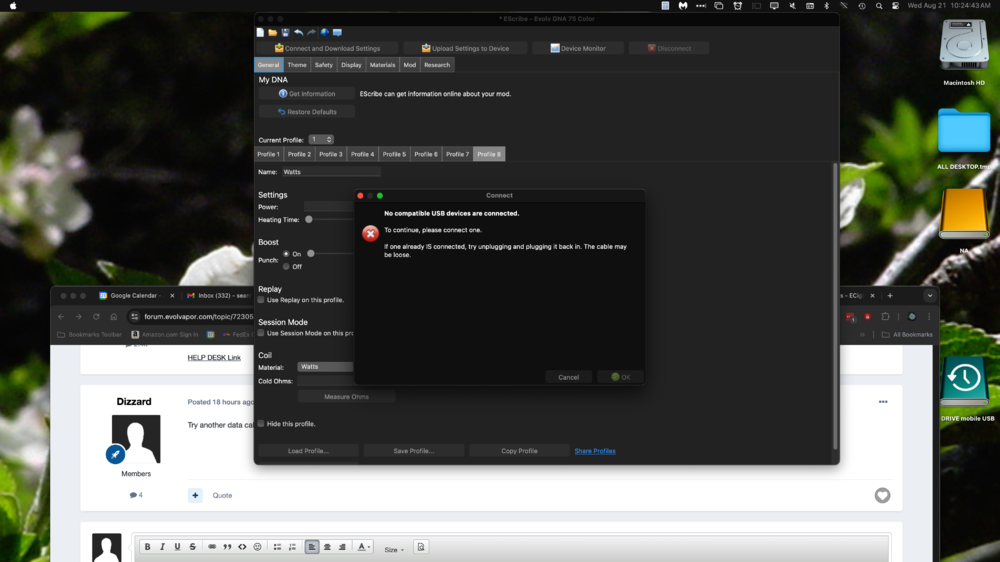Switch to the Materials tab
Image resolution: width=1000 pixels, height=562 pixels.
click(x=382, y=65)
